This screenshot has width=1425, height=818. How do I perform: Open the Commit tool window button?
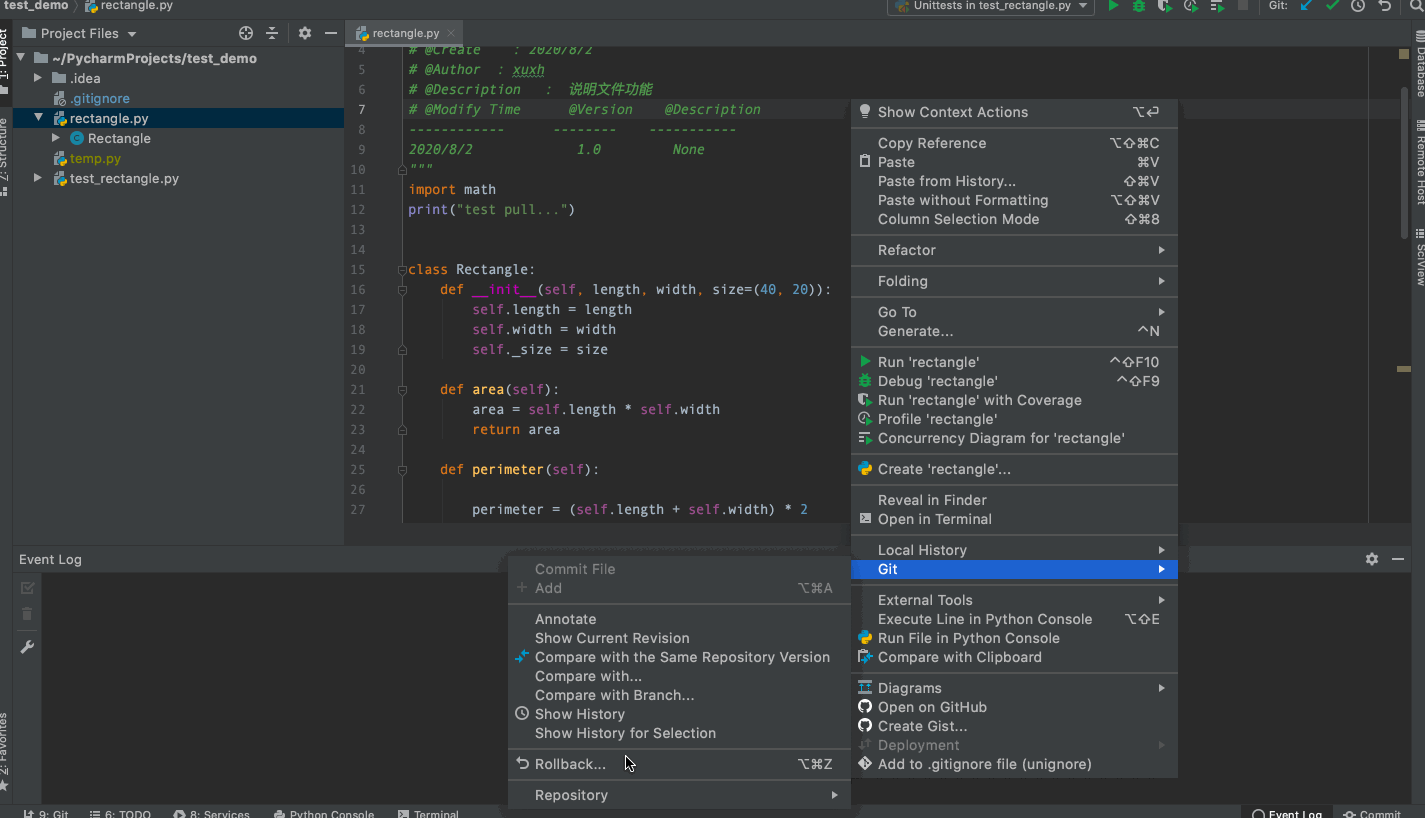point(1372,813)
